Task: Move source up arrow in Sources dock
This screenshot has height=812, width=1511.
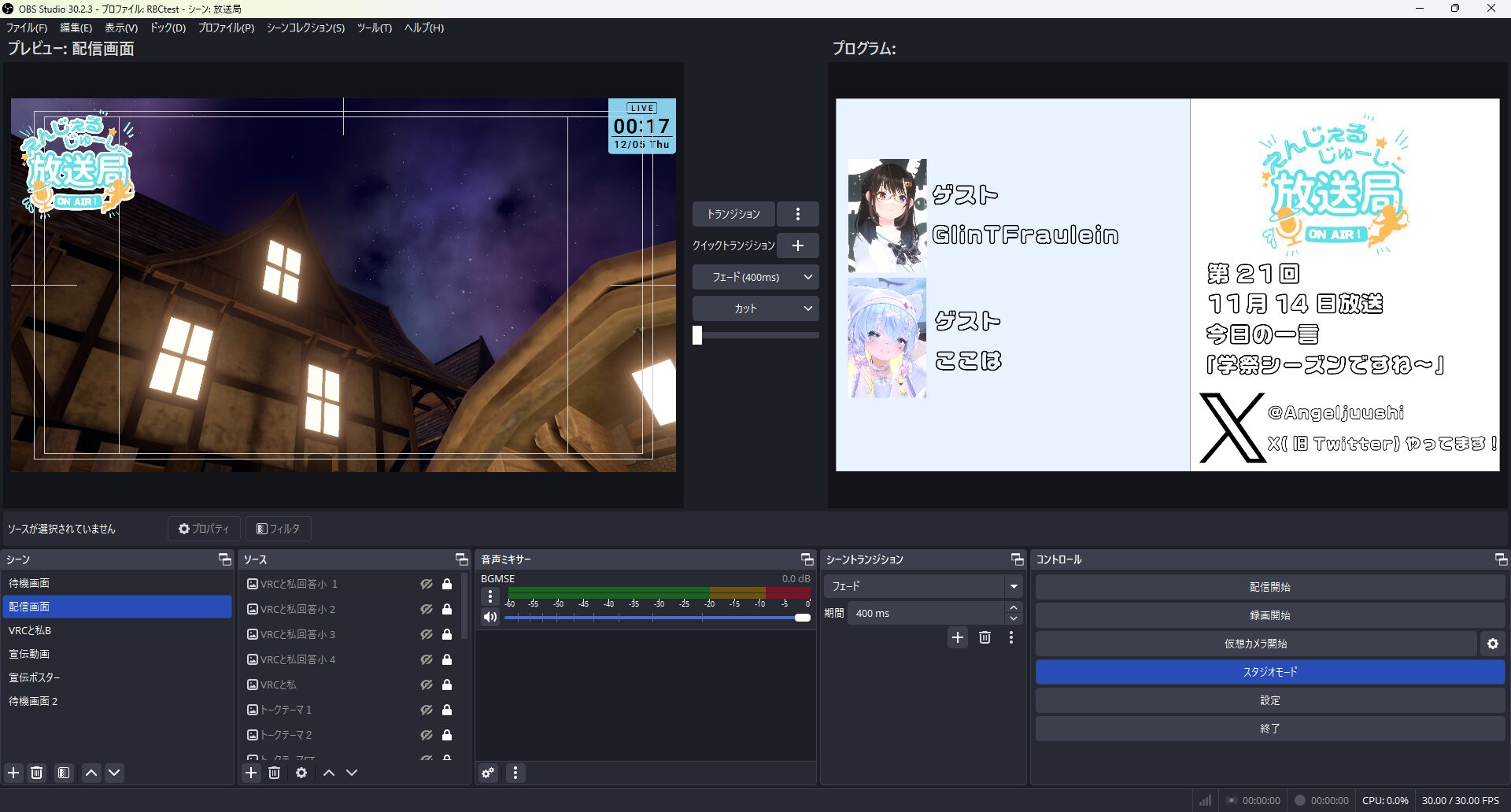Action: [x=329, y=773]
